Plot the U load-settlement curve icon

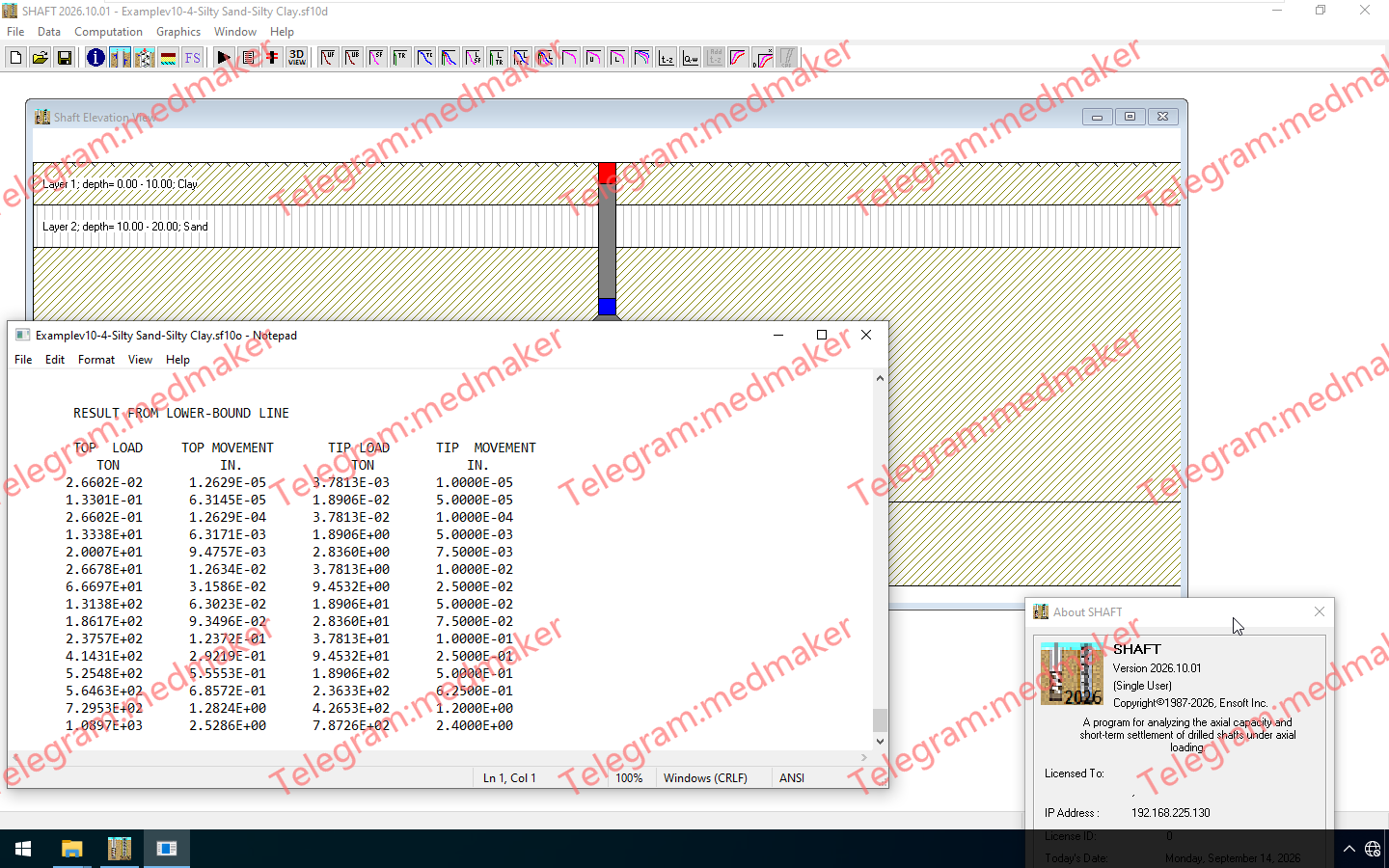point(593,58)
